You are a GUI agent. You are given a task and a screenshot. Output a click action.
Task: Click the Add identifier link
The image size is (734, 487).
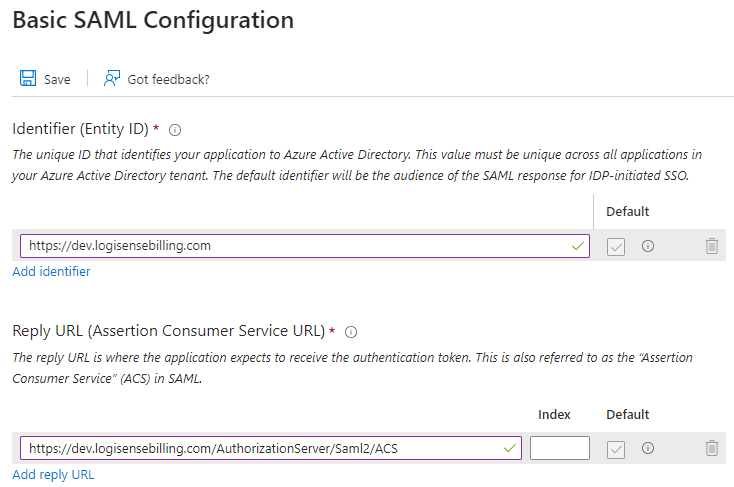pos(51,272)
